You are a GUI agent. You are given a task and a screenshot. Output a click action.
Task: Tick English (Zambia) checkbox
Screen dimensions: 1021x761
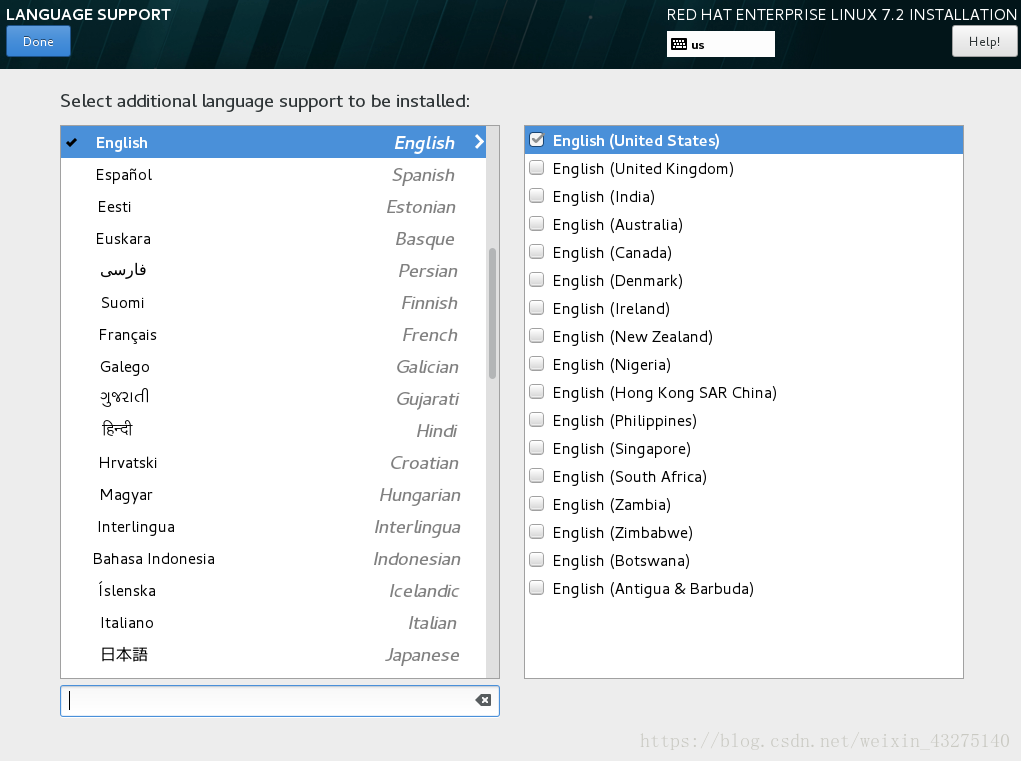537,504
